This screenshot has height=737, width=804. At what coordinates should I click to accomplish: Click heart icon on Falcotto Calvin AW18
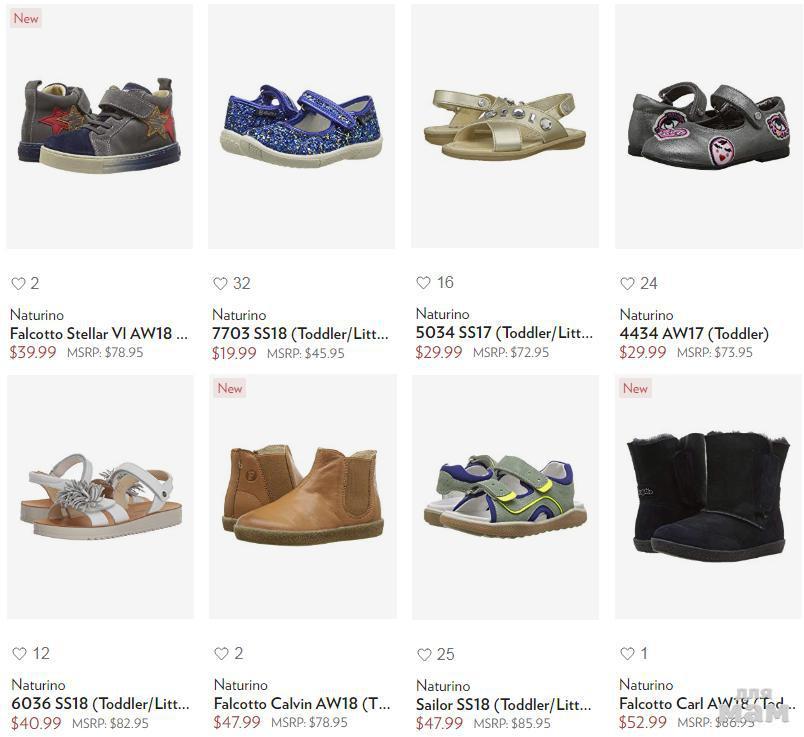coord(222,653)
